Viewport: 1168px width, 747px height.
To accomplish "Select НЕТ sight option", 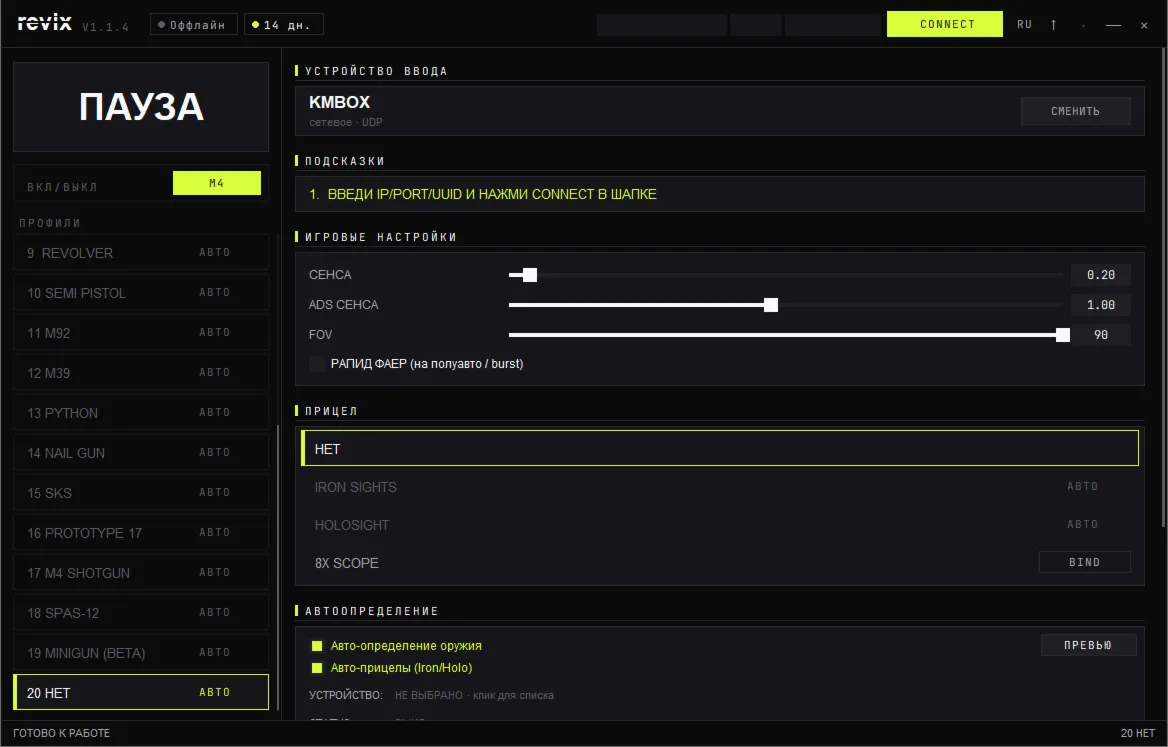I will click(x=720, y=448).
